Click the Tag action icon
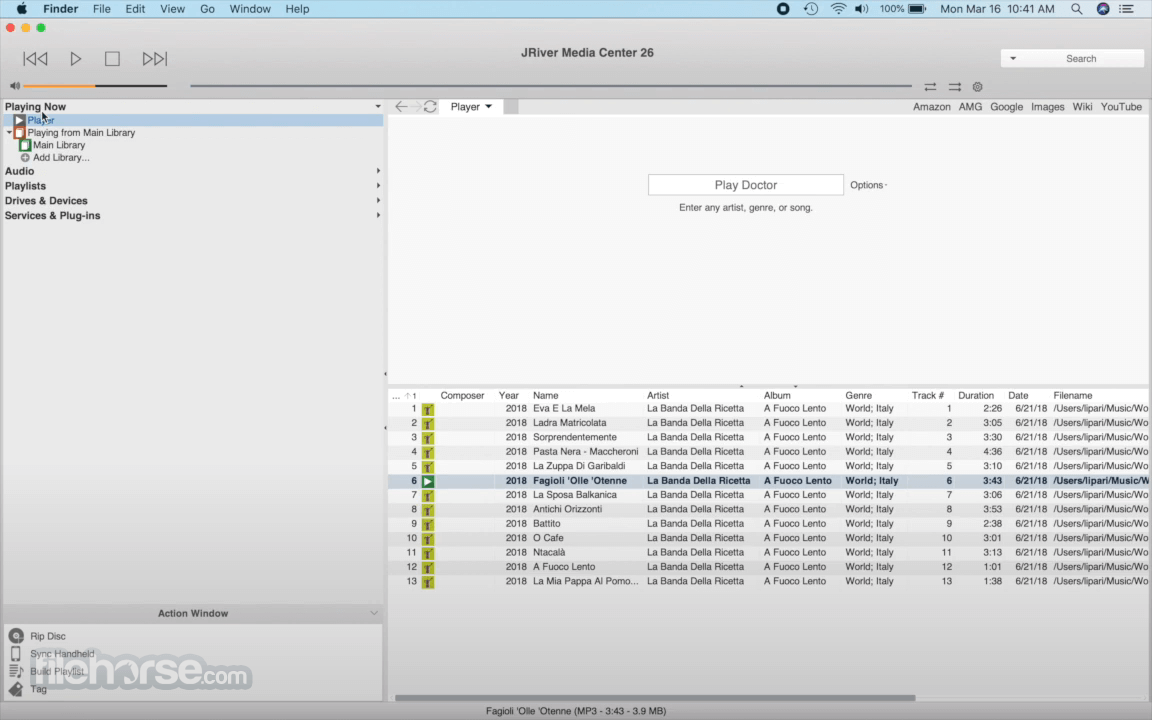 pos(15,689)
